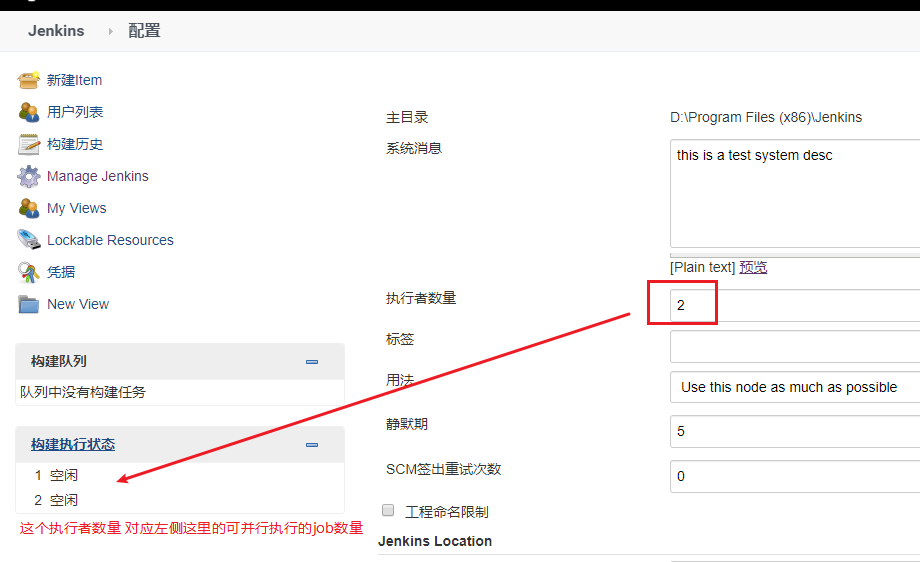Click the 预览 preview link

(x=753, y=268)
